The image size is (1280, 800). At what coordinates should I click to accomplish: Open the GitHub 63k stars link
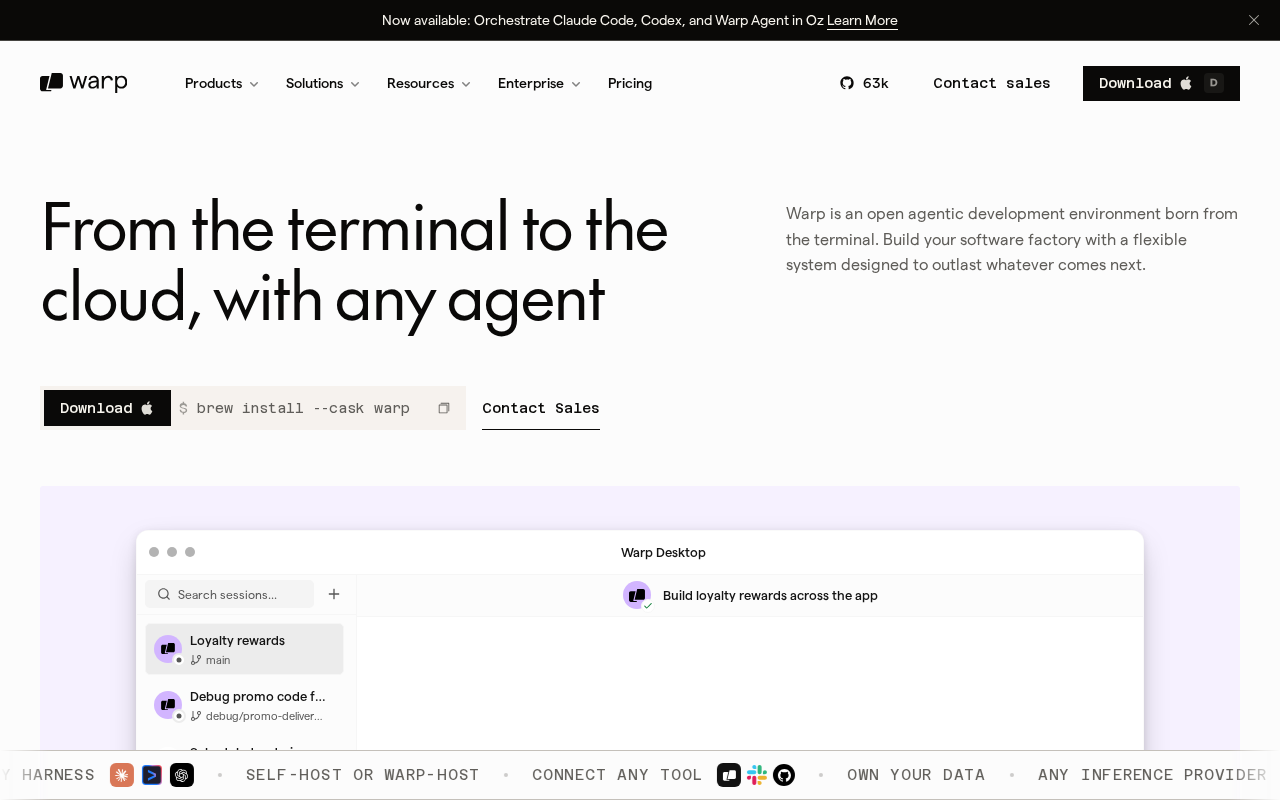click(864, 83)
